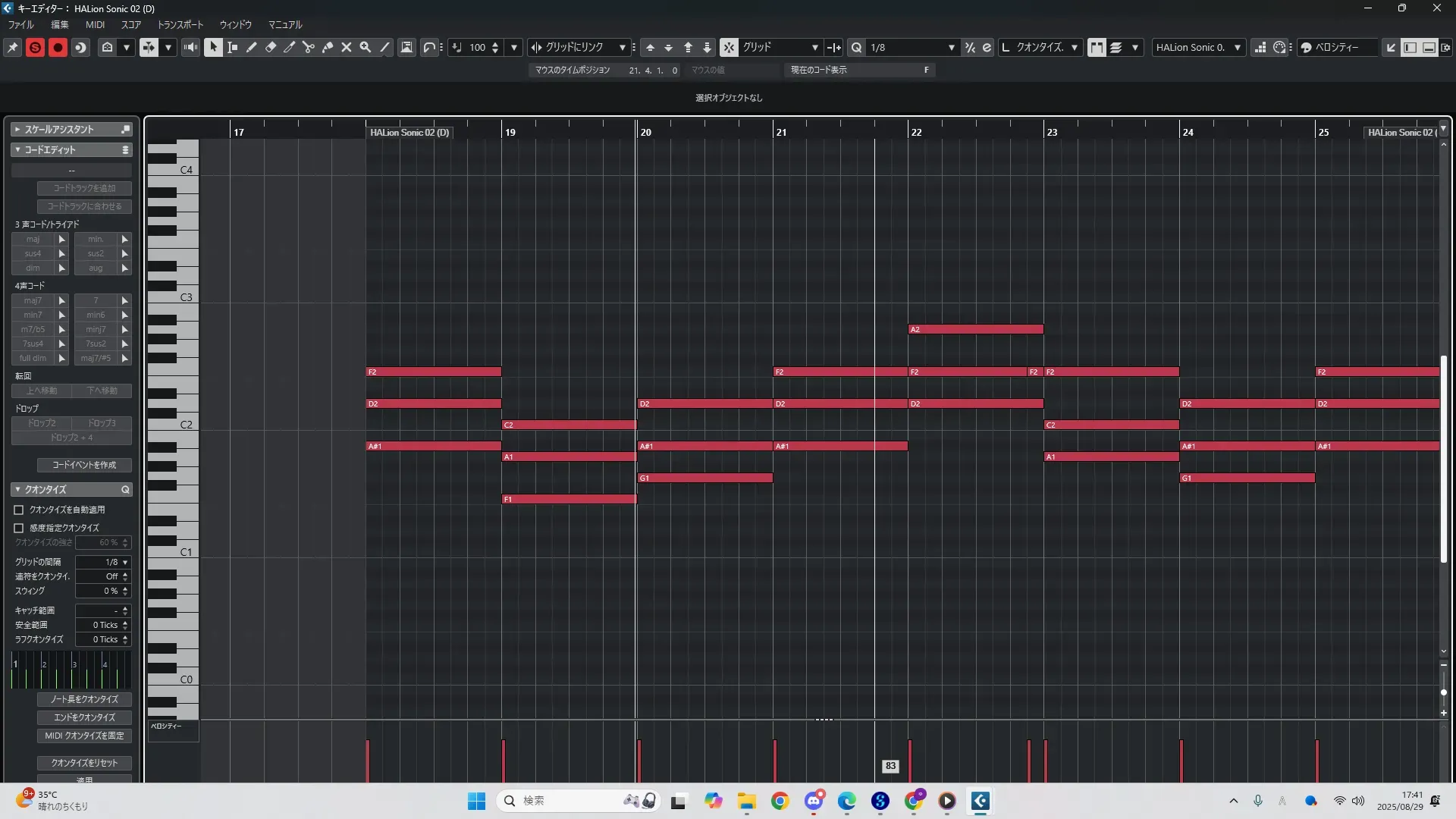Image resolution: width=1456 pixels, height=819 pixels.
Task: Toggle Acoustic Feedback speaker icon
Action: click(x=190, y=47)
